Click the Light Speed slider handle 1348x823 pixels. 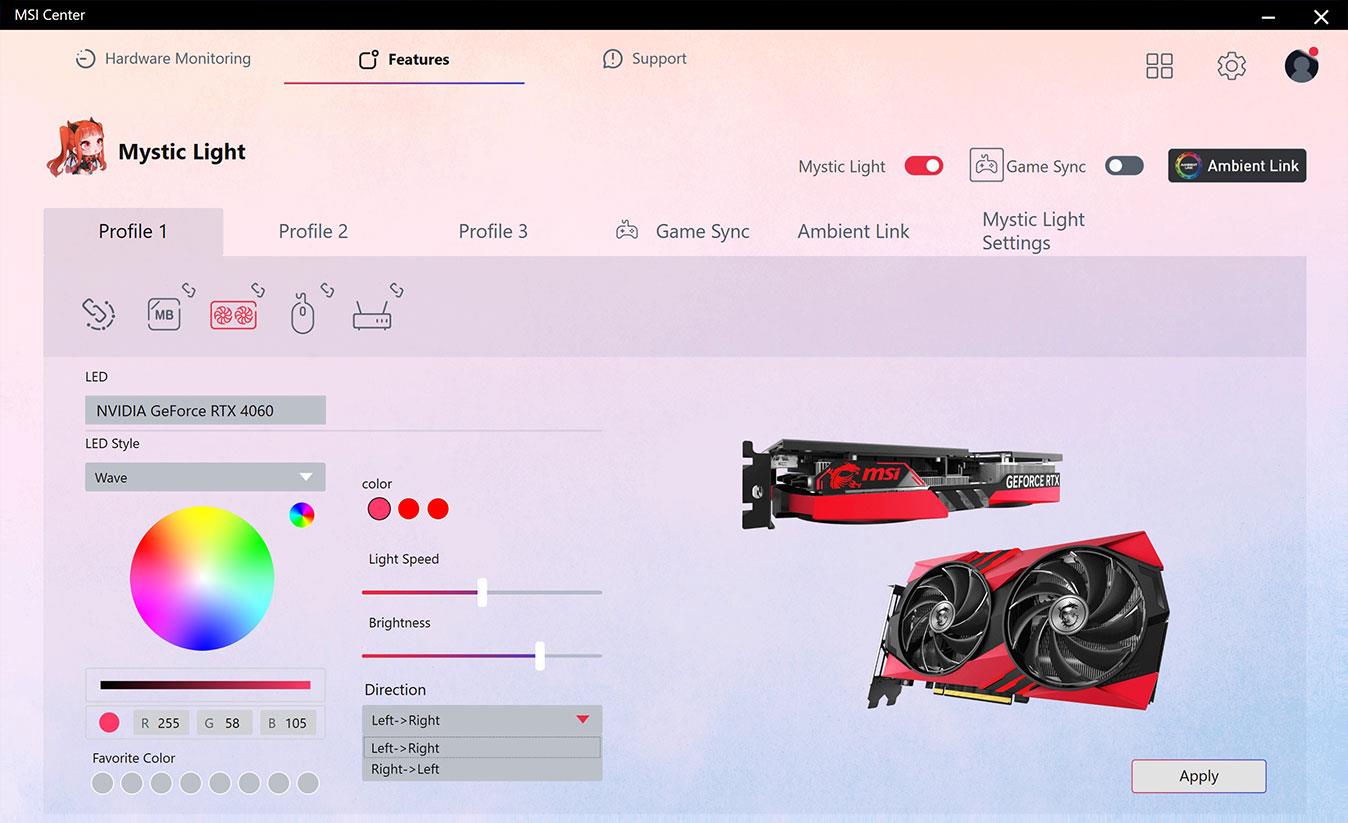point(482,592)
